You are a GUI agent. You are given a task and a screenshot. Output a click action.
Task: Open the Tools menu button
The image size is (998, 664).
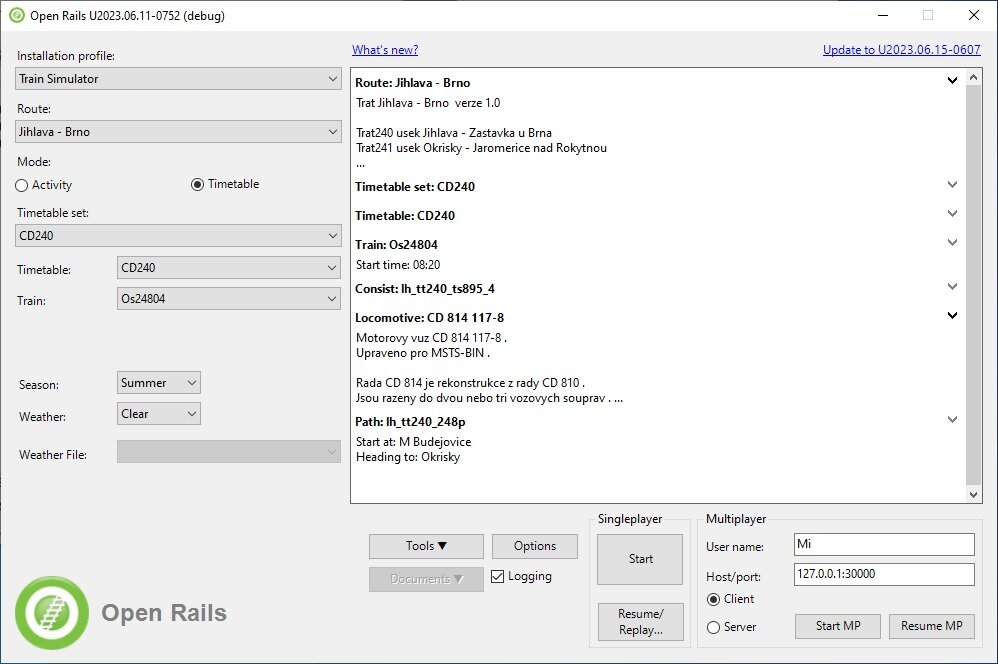tap(426, 546)
